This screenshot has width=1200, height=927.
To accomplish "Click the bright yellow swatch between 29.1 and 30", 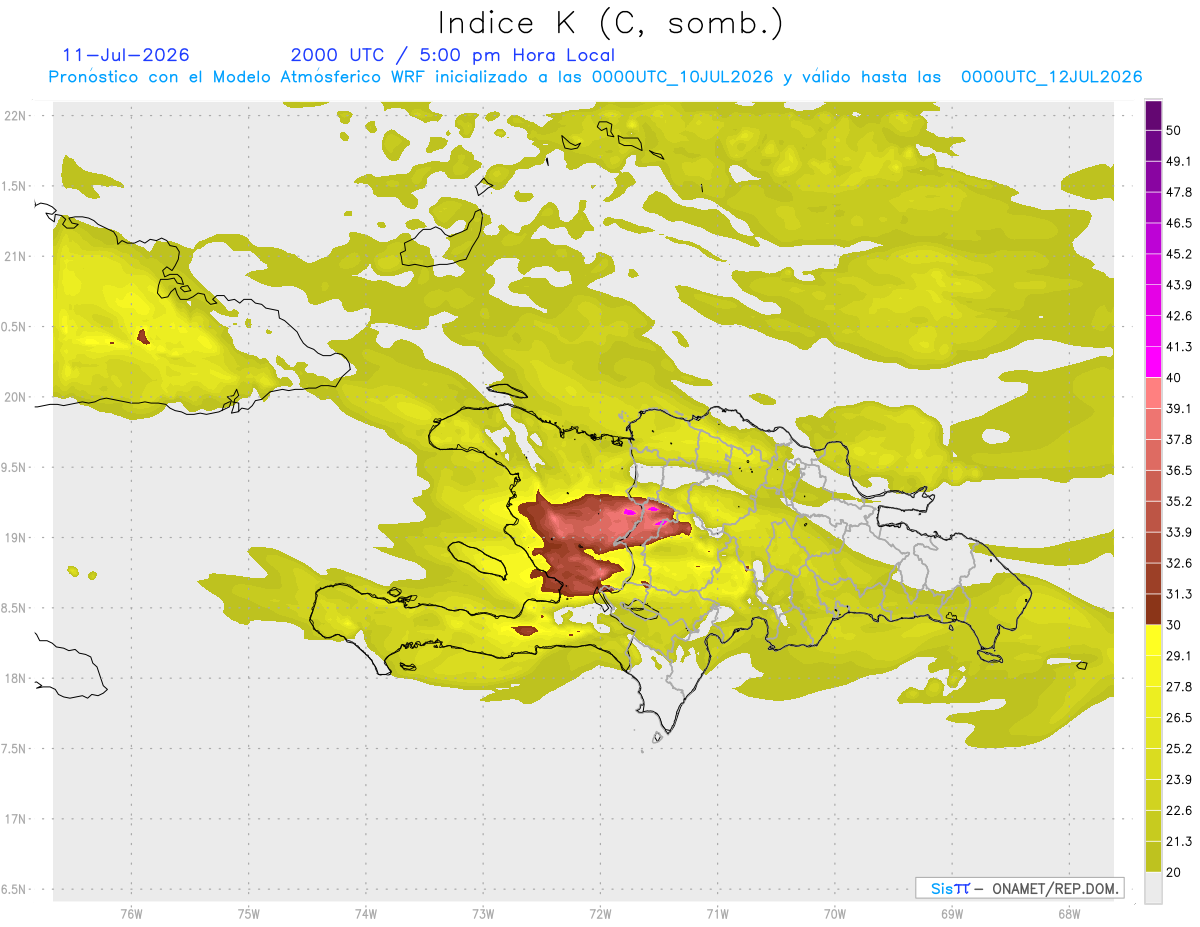I will (1153, 641).
